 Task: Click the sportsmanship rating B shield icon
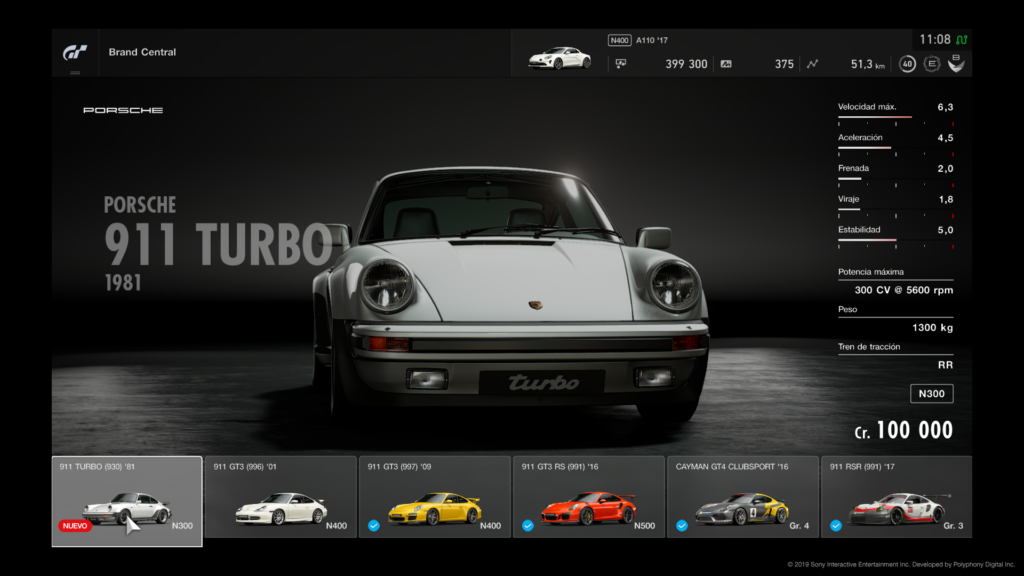(x=956, y=63)
